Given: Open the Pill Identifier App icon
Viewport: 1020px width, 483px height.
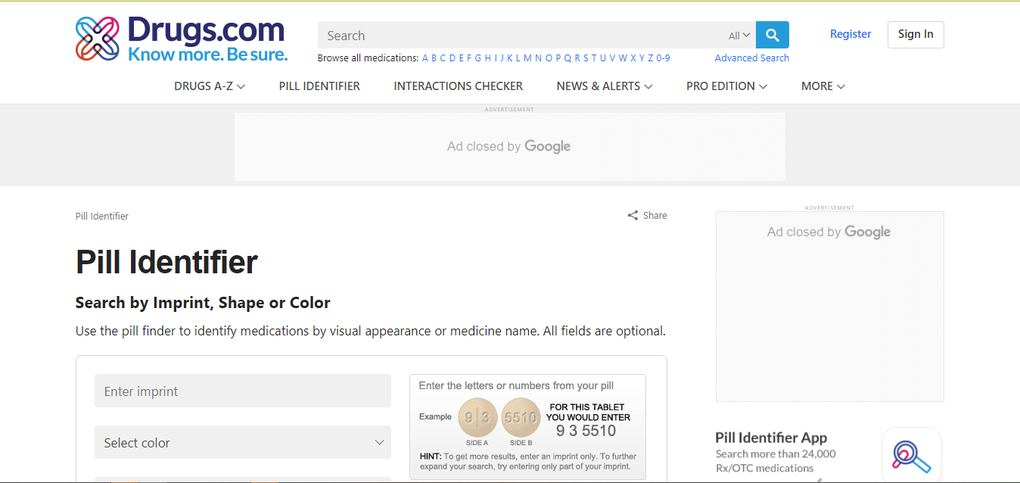Looking at the screenshot, I should click(911, 455).
